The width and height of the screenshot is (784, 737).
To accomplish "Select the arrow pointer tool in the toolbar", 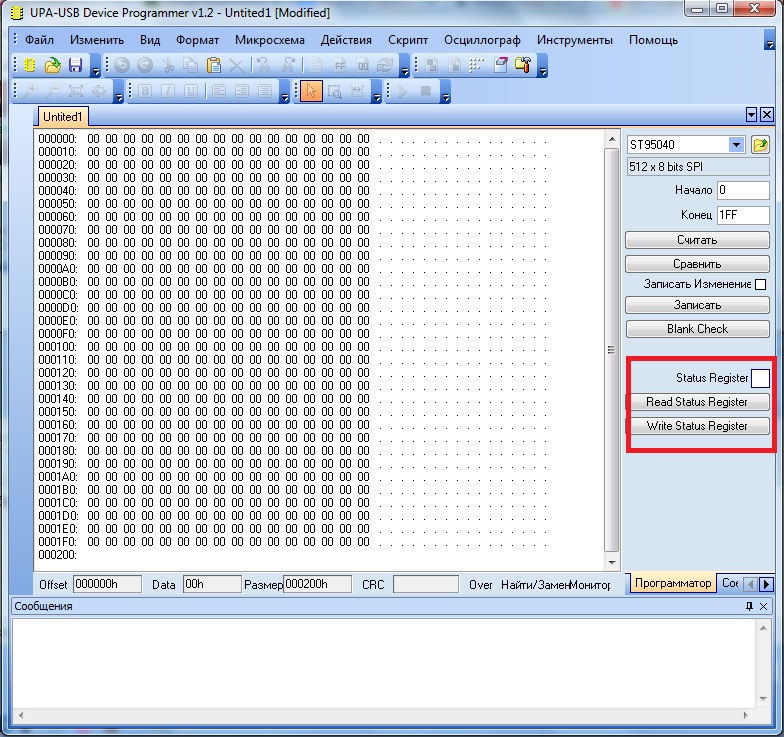I will [x=311, y=92].
